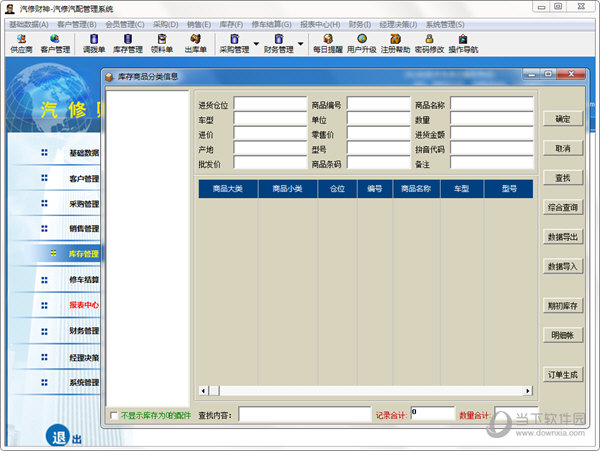Click the 进货仓位 input field
This screenshot has height=451, width=600.
tap(270, 104)
